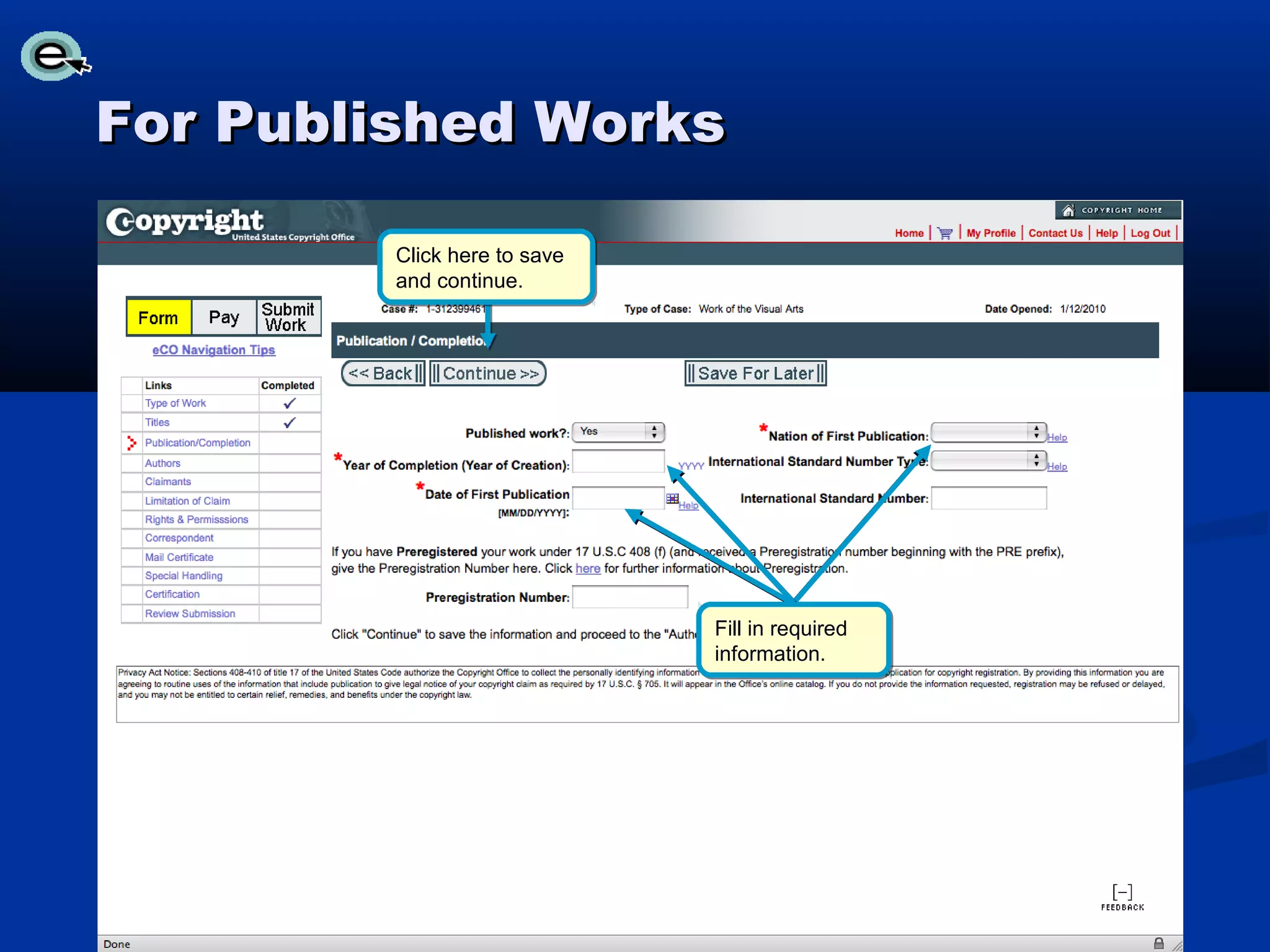Click the Back button
Screen dimensions: 1270x952
(383, 373)
